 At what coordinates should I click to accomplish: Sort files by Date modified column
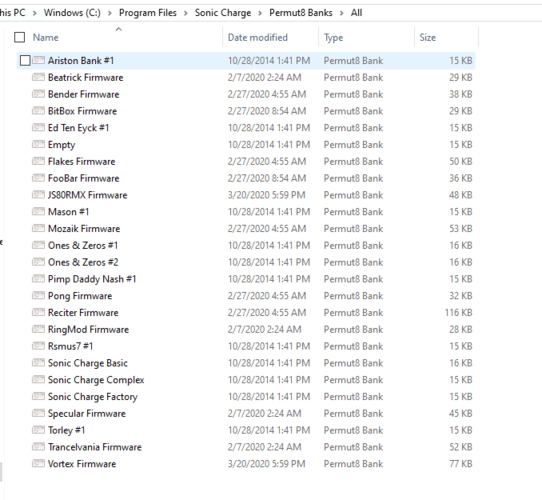tap(258, 37)
